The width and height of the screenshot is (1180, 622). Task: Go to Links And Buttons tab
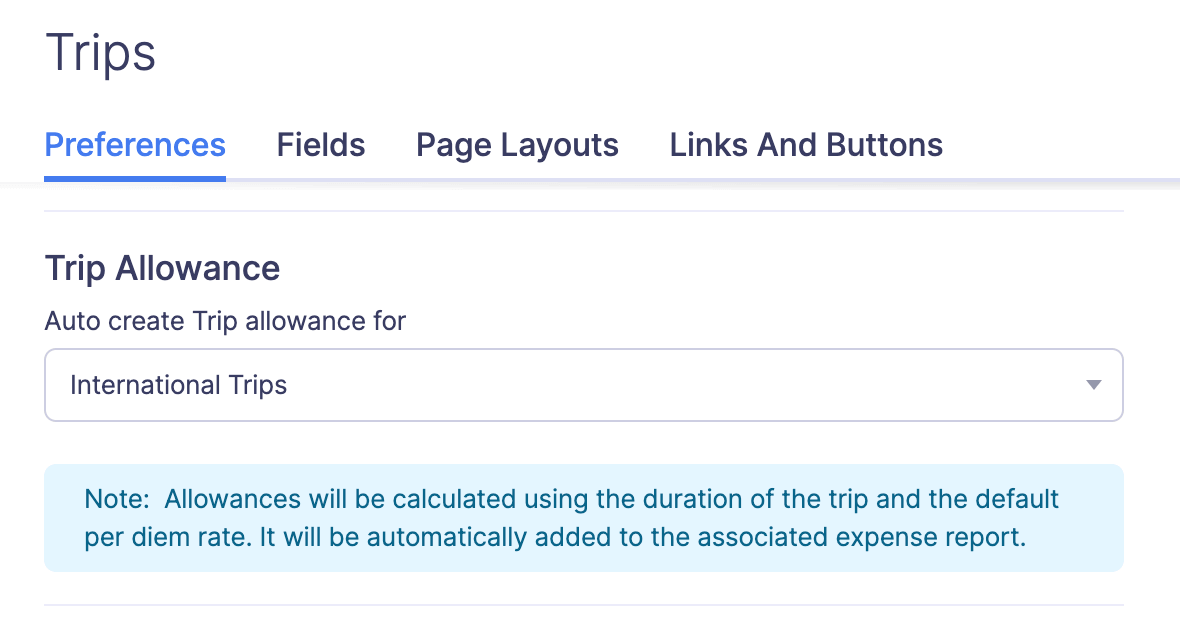coord(806,145)
